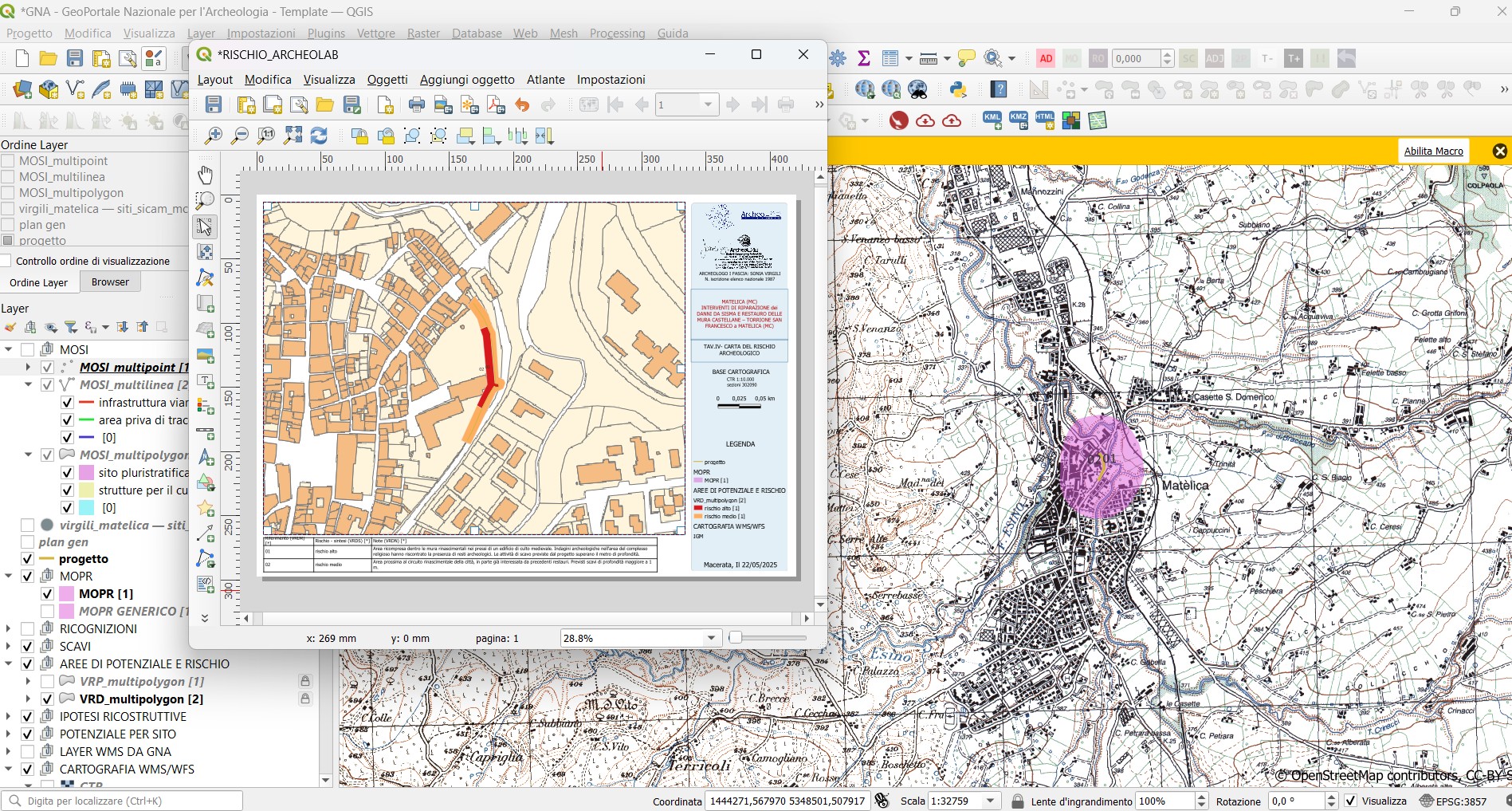The image size is (1512, 811).
Task: Click the add legend tool
Action: click(x=205, y=406)
